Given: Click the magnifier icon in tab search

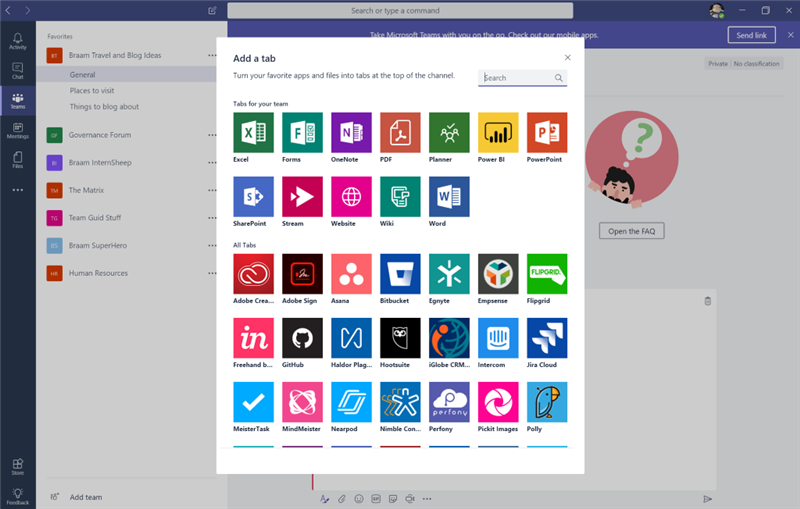Looking at the screenshot, I should click(559, 78).
